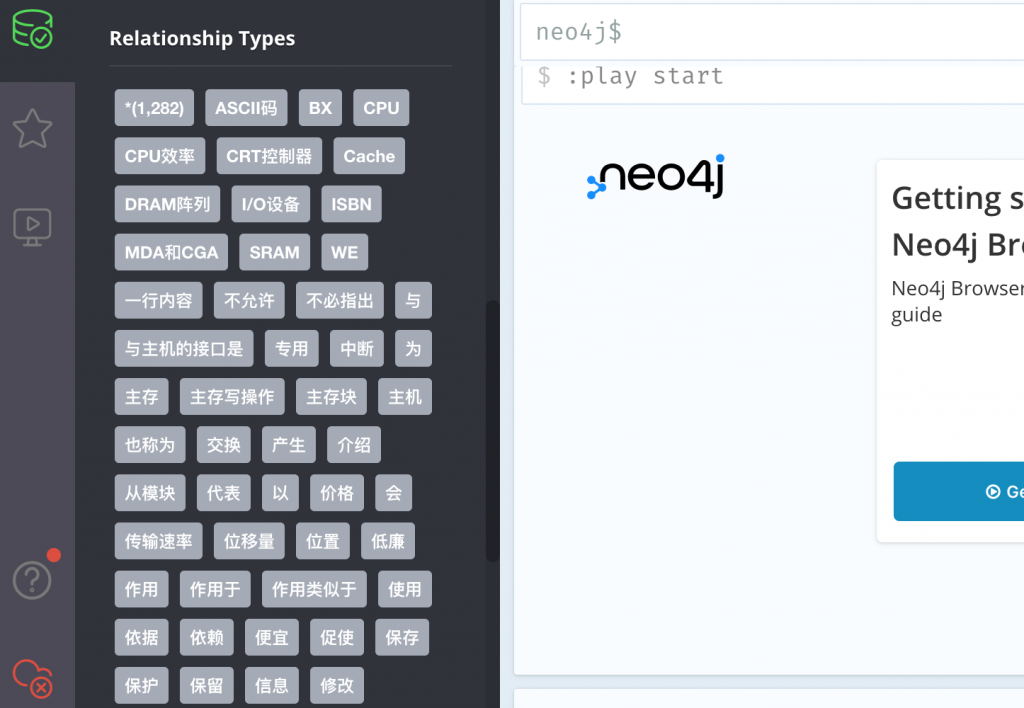
Task: Select the 主存写操作 relationship tag
Action: pos(232,396)
